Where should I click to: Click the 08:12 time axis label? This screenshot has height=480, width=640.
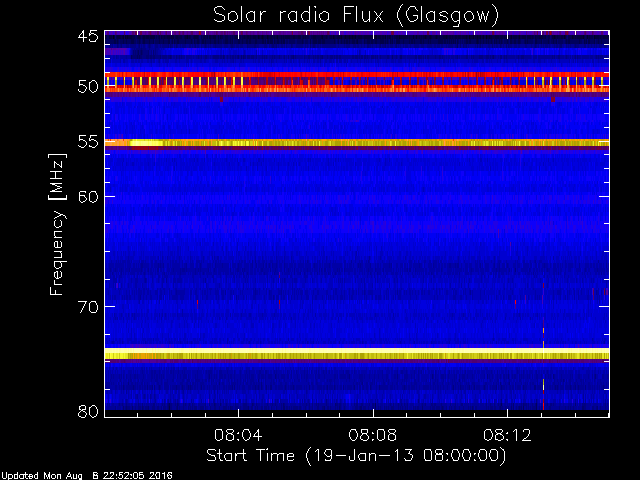pyautogui.click(x=507, y=435)
